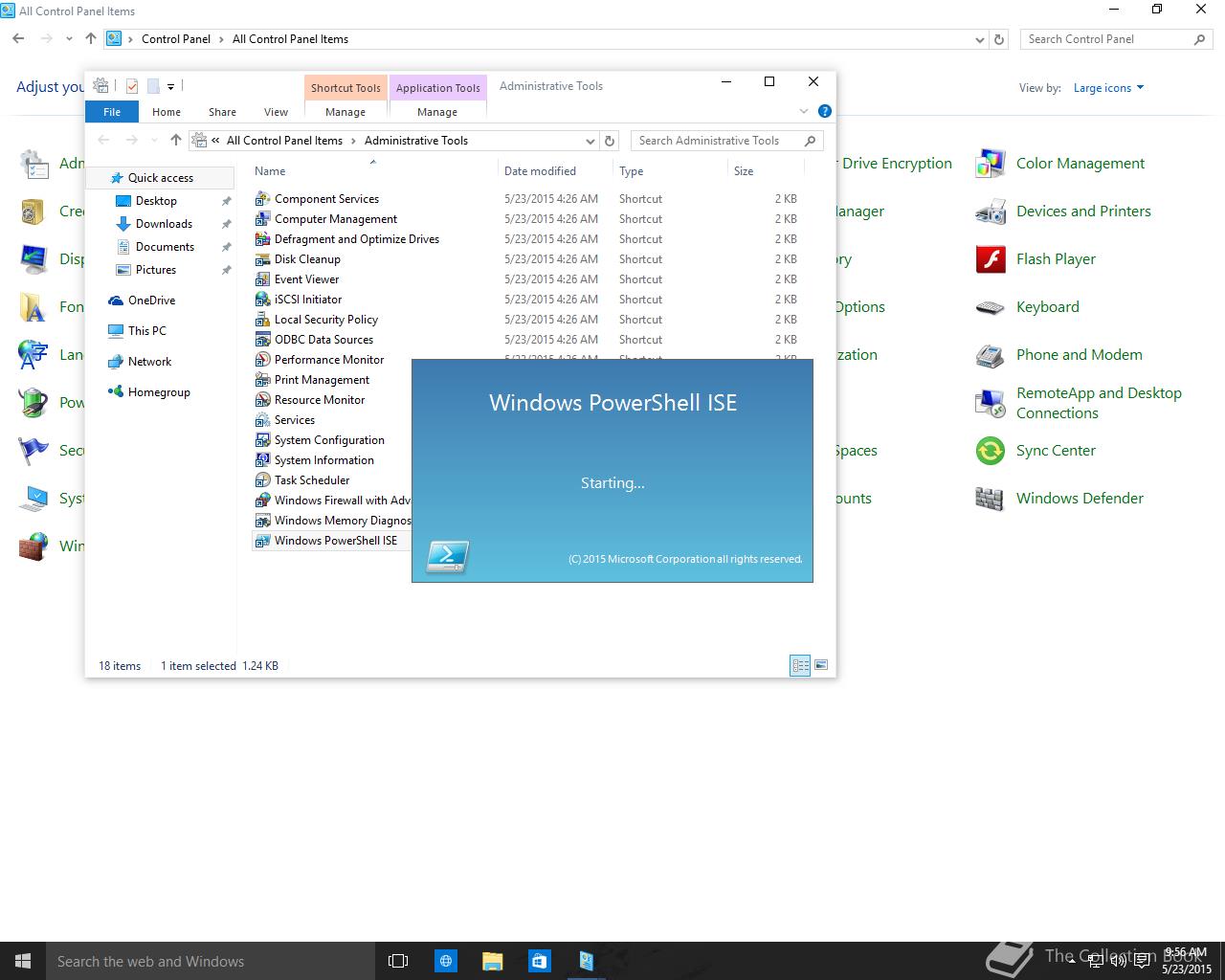The width and height of the screenshot is (1225, 980).
Task: Switch to large thumbnails view in Explorer
Action: (821, 665)
